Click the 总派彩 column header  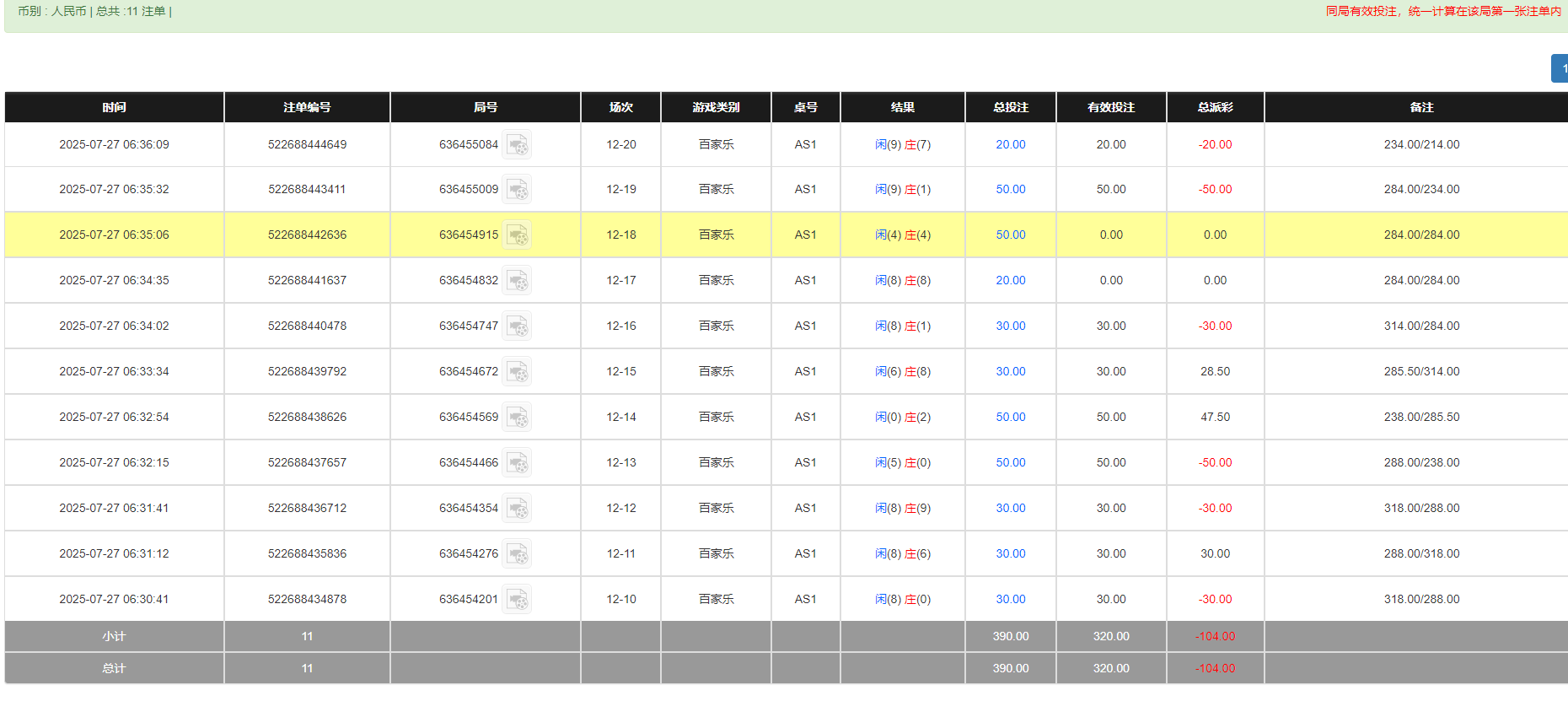[1215, 107]
